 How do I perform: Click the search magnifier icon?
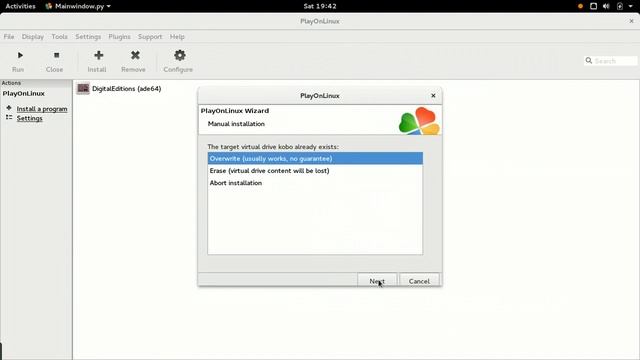click(589, 60)
